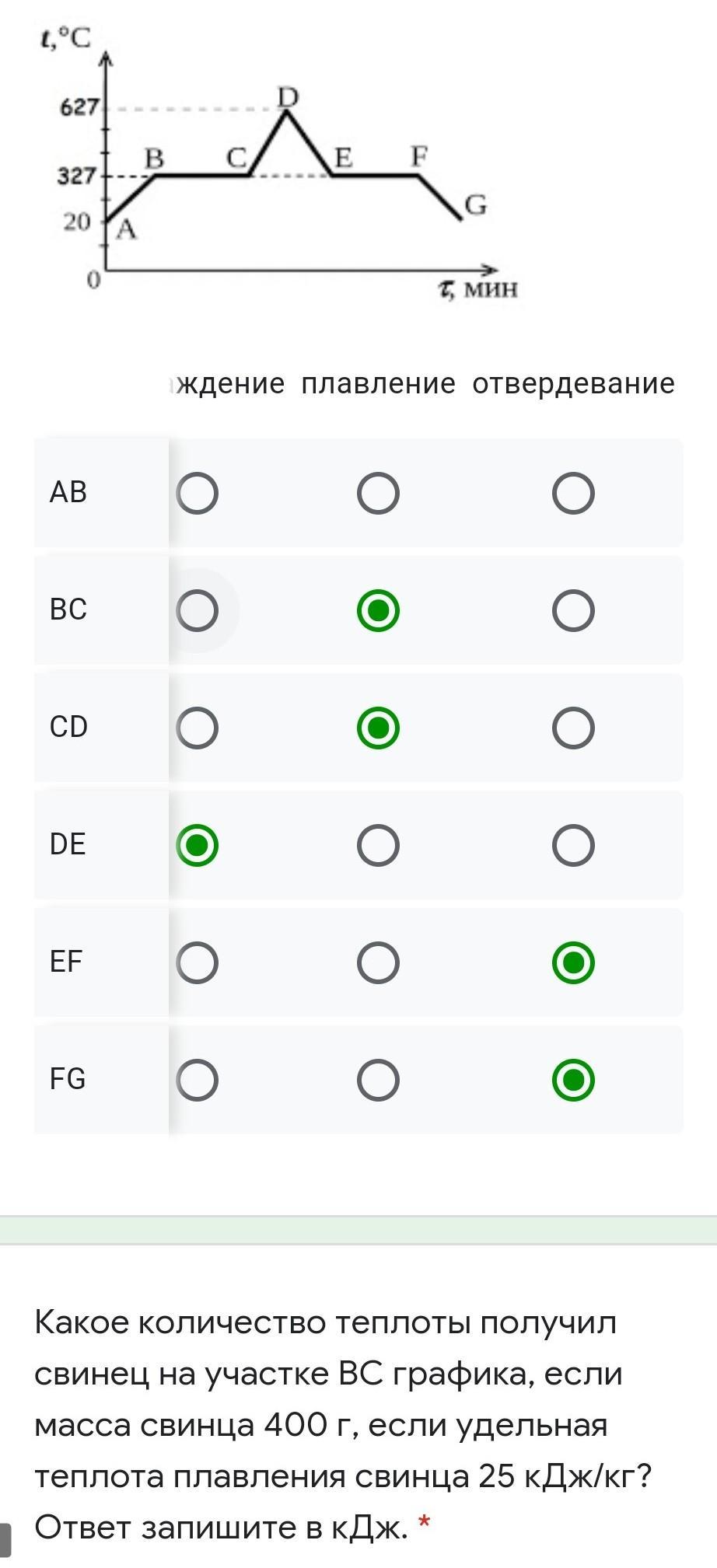Choose плавление for row EF

pos(378,962)
